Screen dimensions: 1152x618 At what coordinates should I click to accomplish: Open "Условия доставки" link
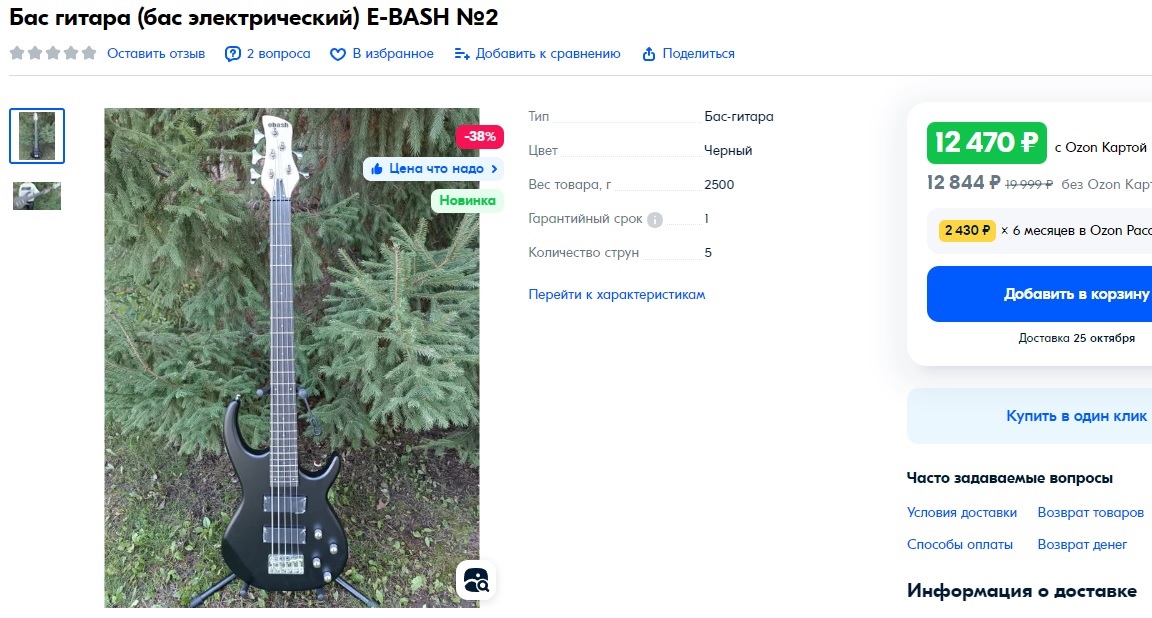pos(962,512)
